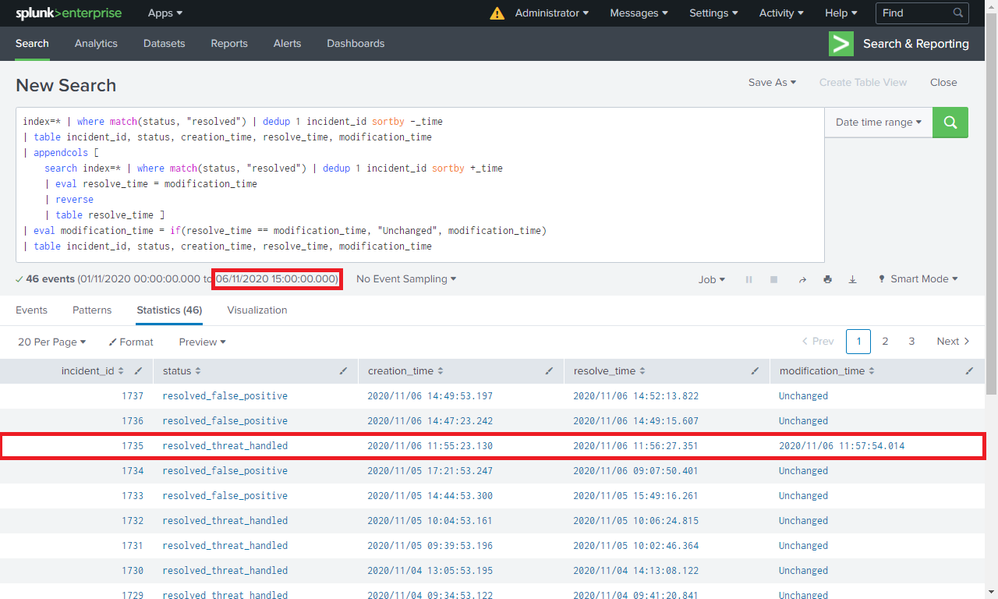The image size is (998, 599).
Task: Sort table by creation_time column header
Action: click(405, 371)
